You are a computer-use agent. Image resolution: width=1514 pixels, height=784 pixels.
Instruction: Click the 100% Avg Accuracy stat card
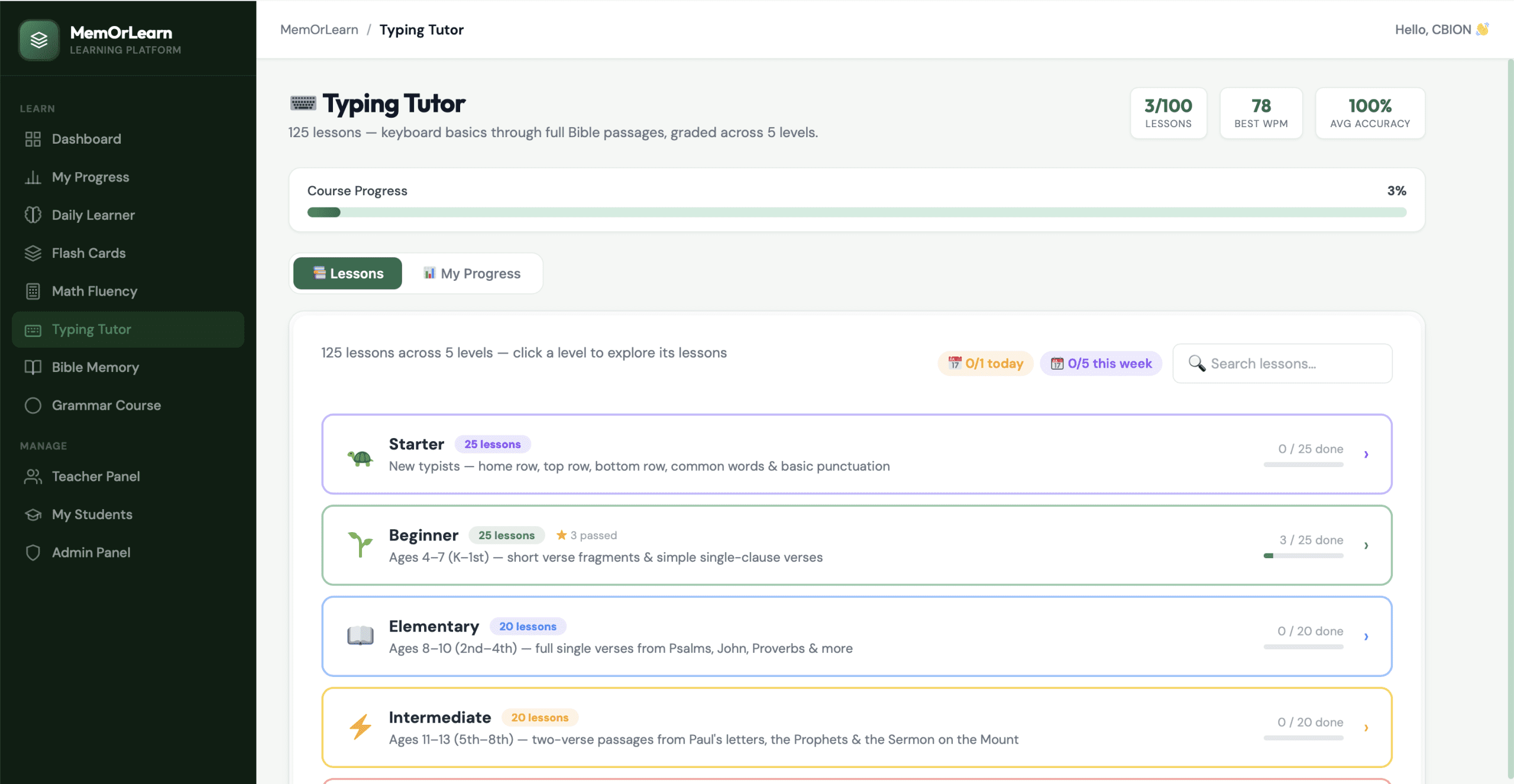1370,113
